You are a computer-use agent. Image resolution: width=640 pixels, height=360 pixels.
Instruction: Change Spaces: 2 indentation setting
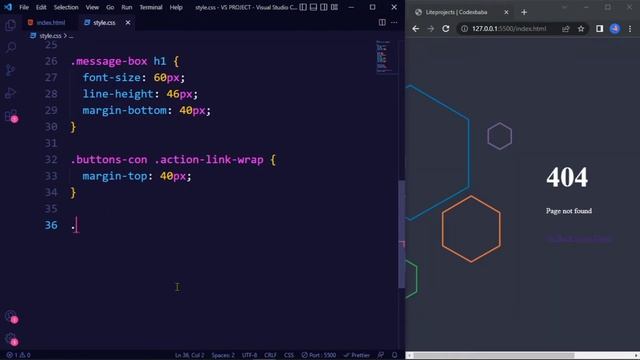(223, 355)
